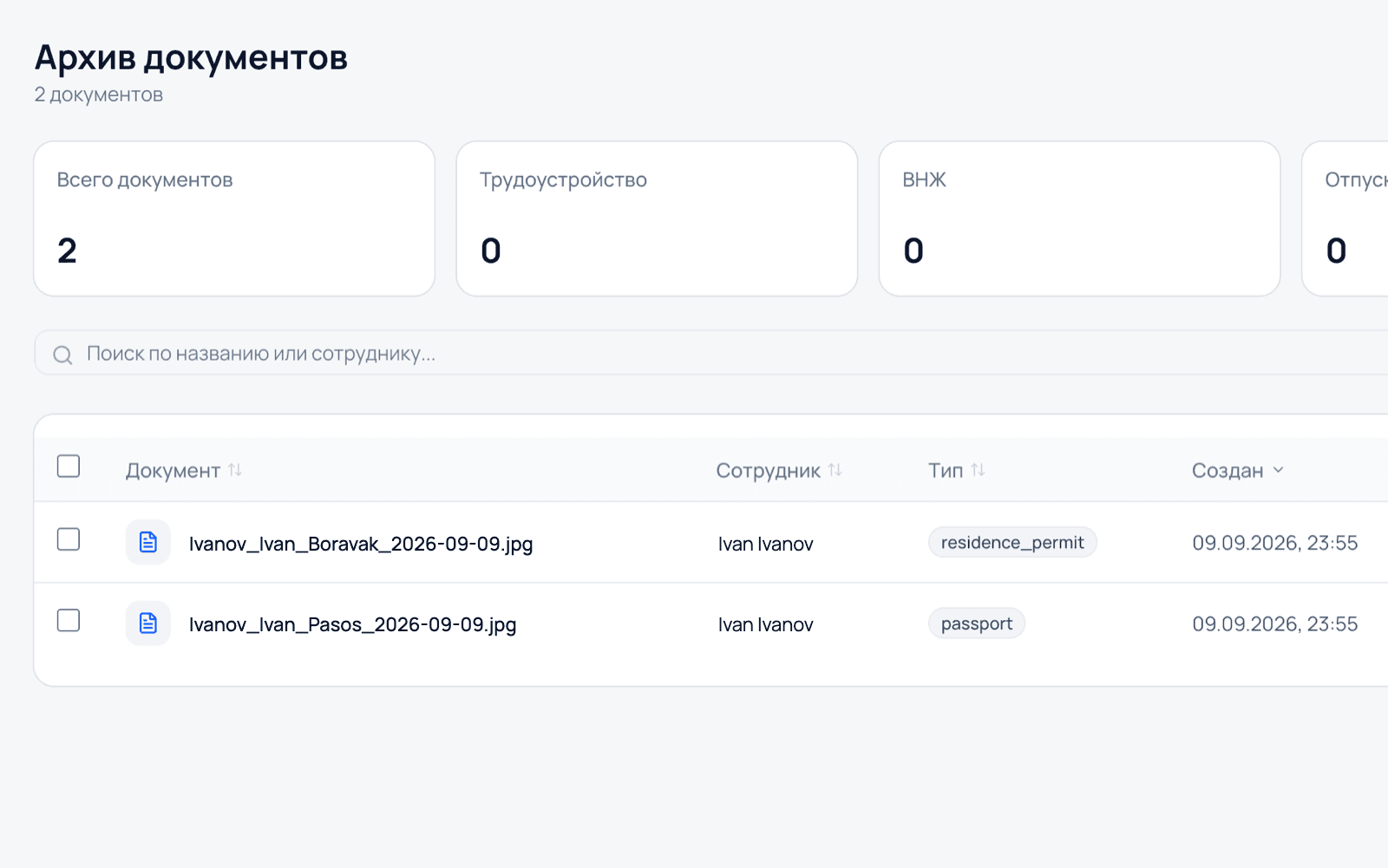Select the Всего документов stat card

pos(234,219)
